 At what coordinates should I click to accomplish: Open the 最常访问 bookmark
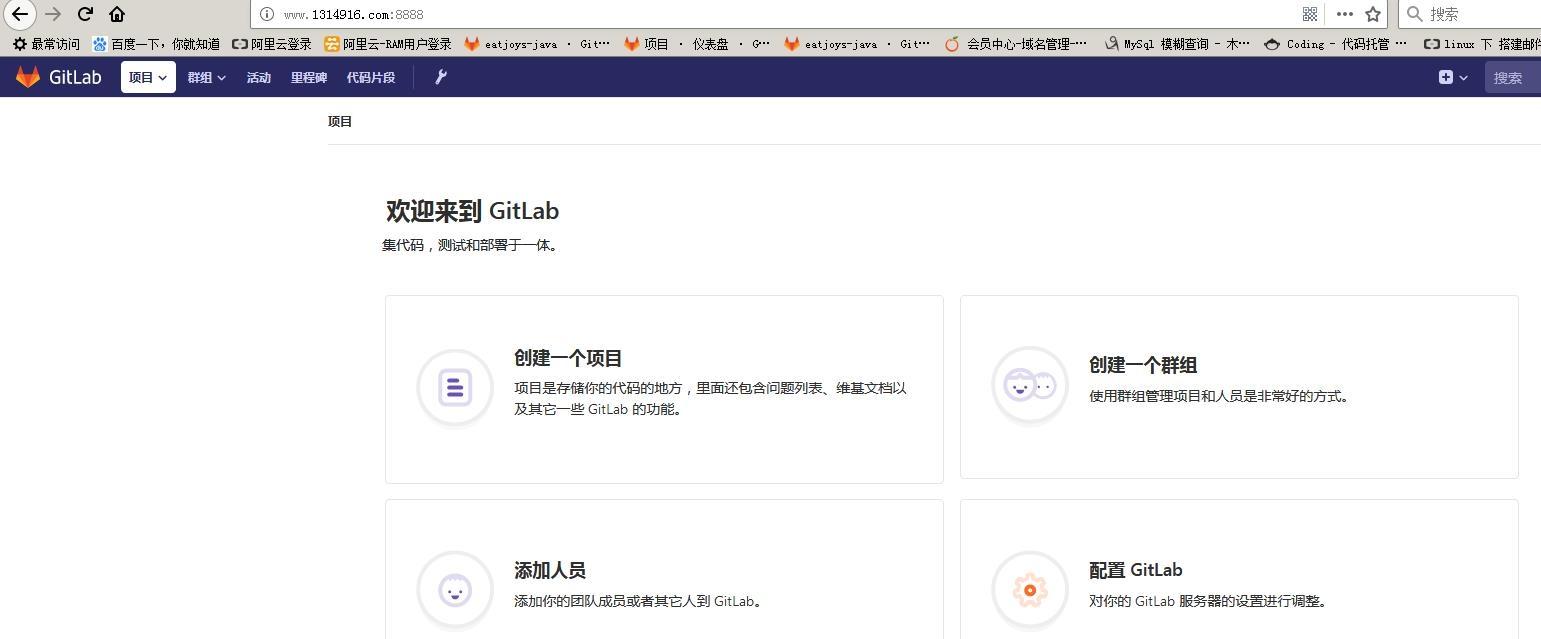coord(46,44)
